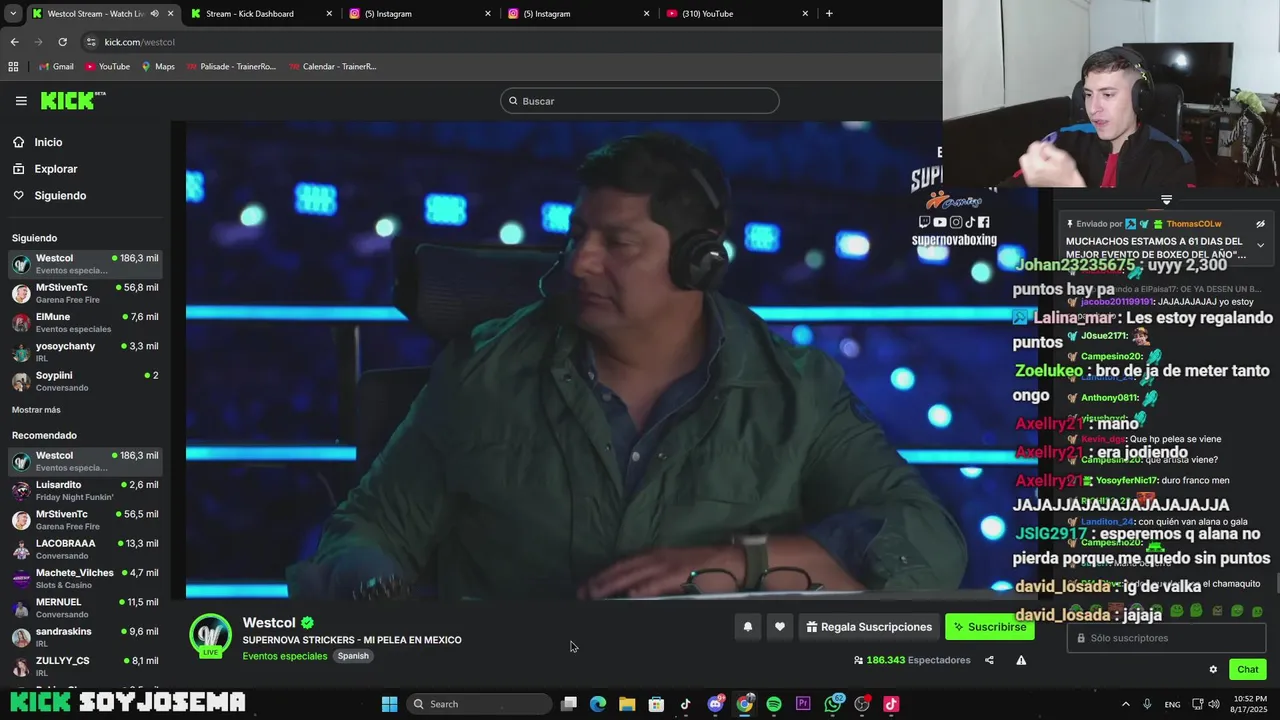Open the Maps bookmark
The width and height of the screenshot is (1280, 720).
point(158,67)
